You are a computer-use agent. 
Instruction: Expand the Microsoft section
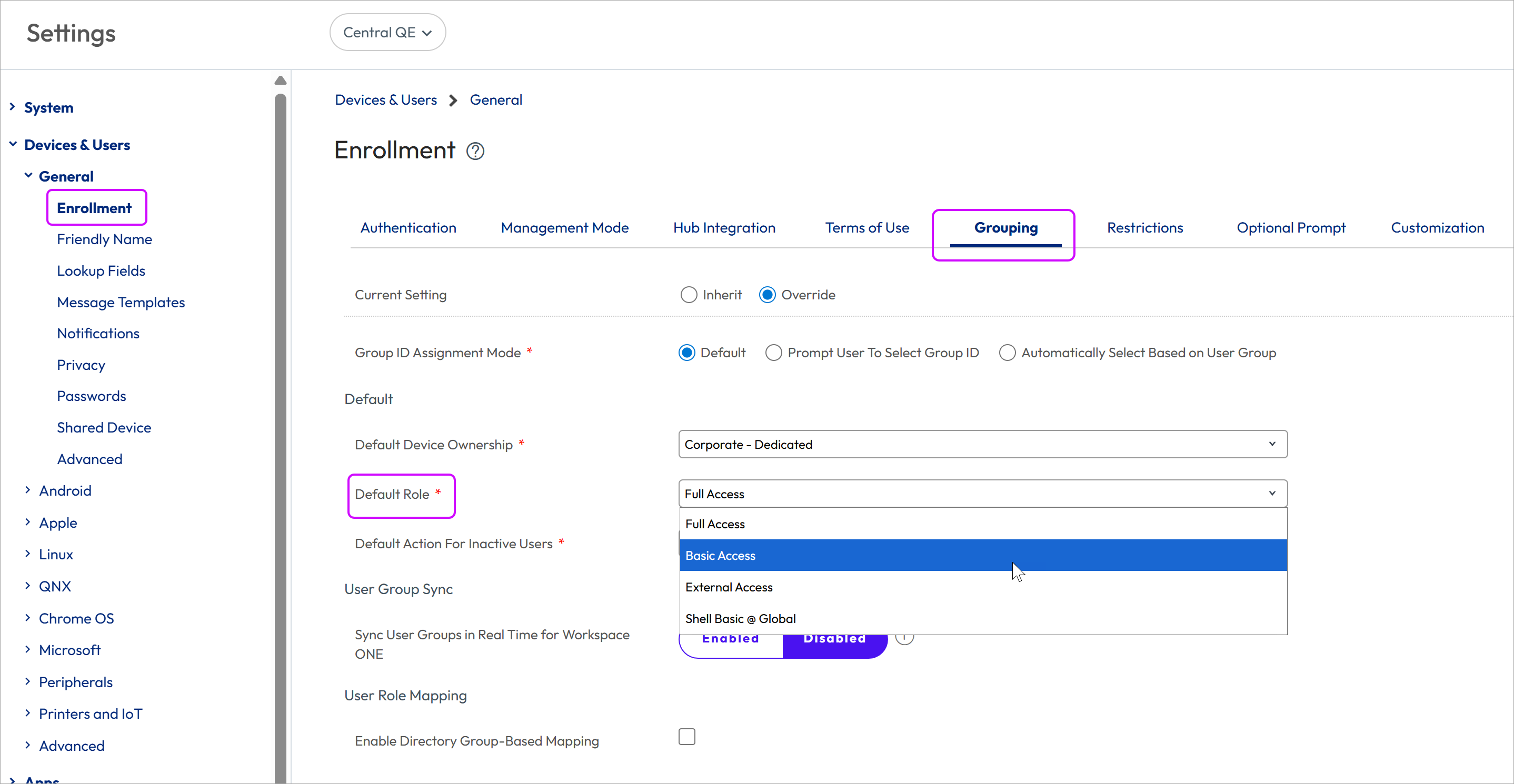27,649
